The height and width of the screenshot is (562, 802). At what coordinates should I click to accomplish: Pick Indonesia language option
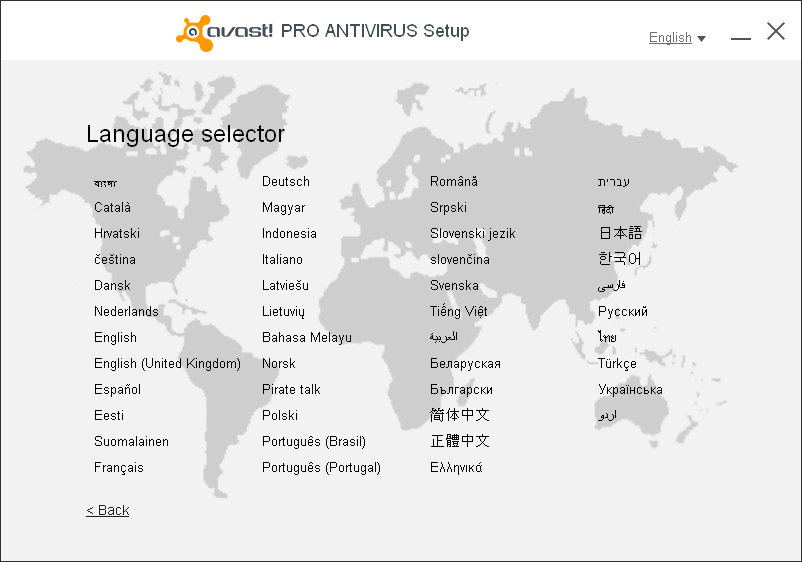click(289, 234)
